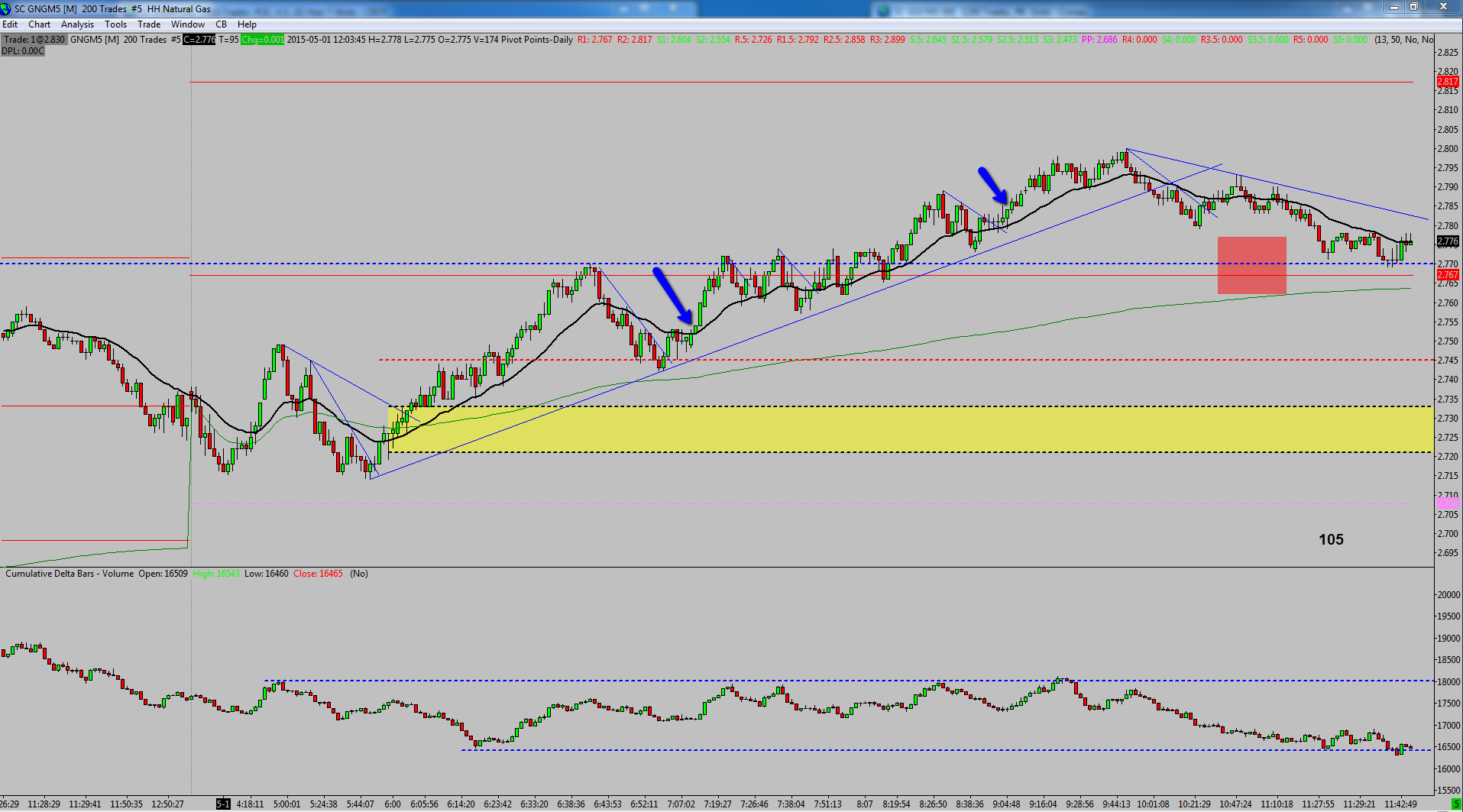Click the 12:50:27 label on time axis
Screen dimensions: 1463x812
point(167,804)
